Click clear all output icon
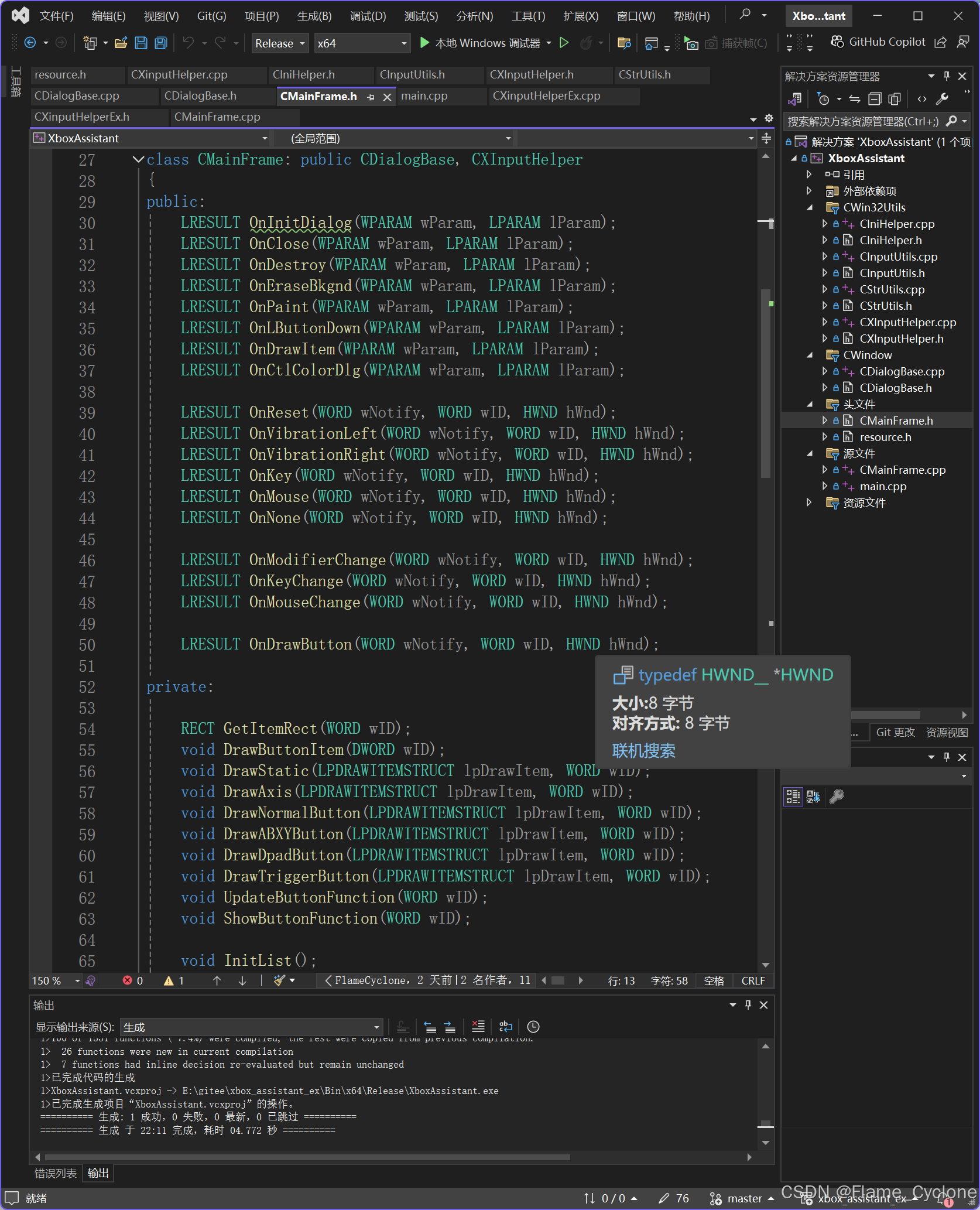Image resolution: width=980 pixels, height=1210 pixels. [x=478, y=1027]
